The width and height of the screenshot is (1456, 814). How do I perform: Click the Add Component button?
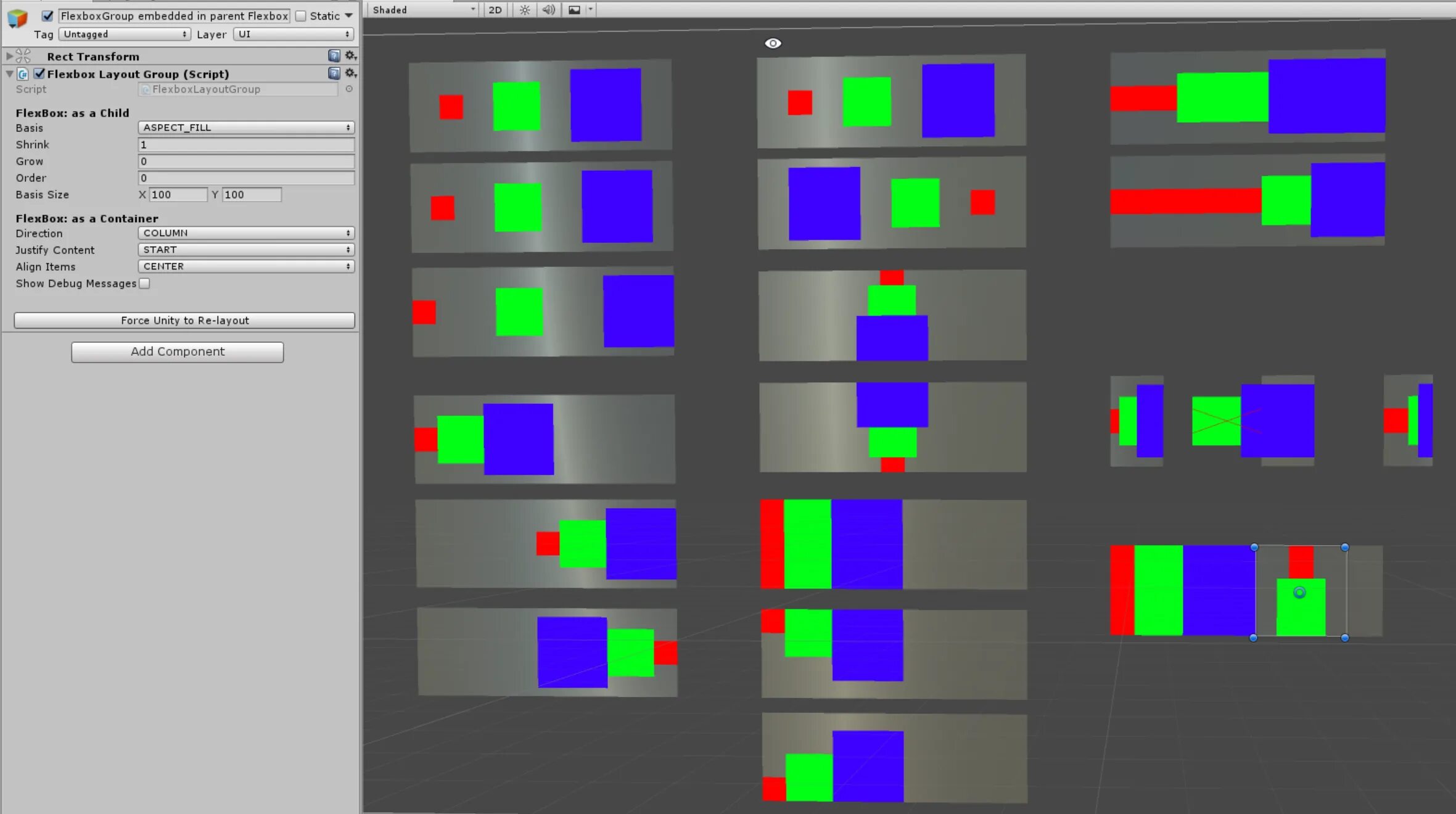(x=178, y=352)
